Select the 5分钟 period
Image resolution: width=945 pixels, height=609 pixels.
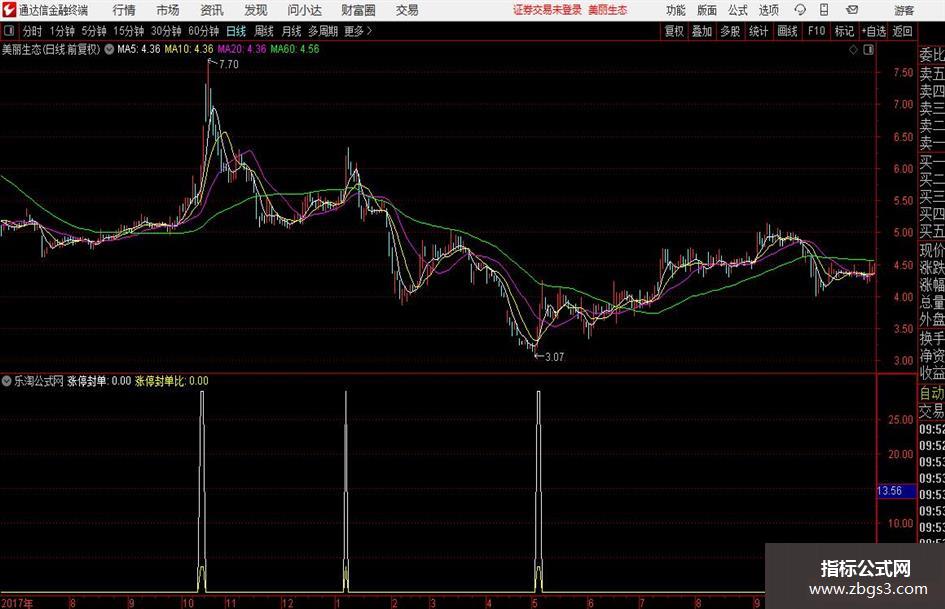pyautogui.click(x=94, y=31)
